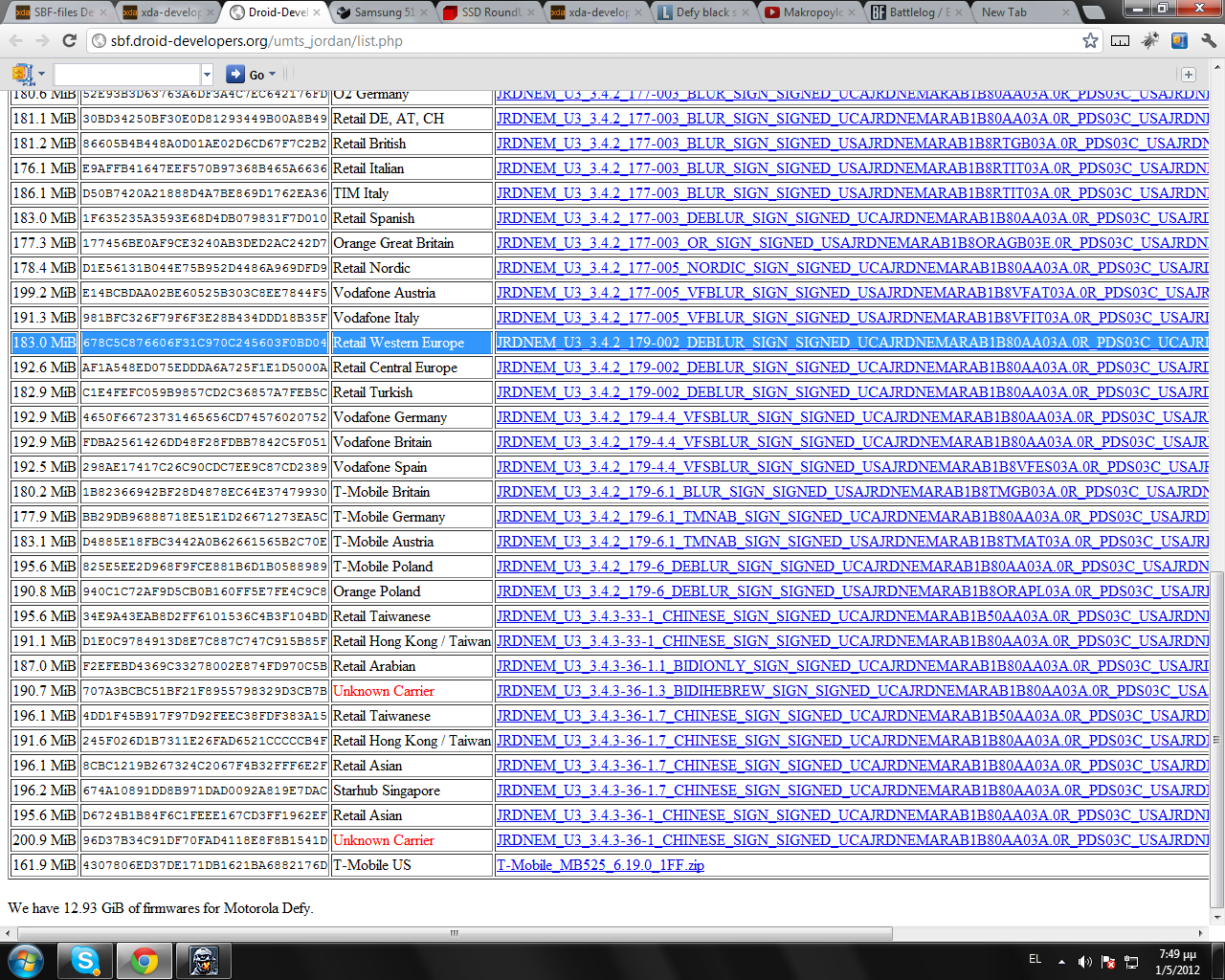Switch to the Makropoylo YouTube tab

[x=806, y=12]
